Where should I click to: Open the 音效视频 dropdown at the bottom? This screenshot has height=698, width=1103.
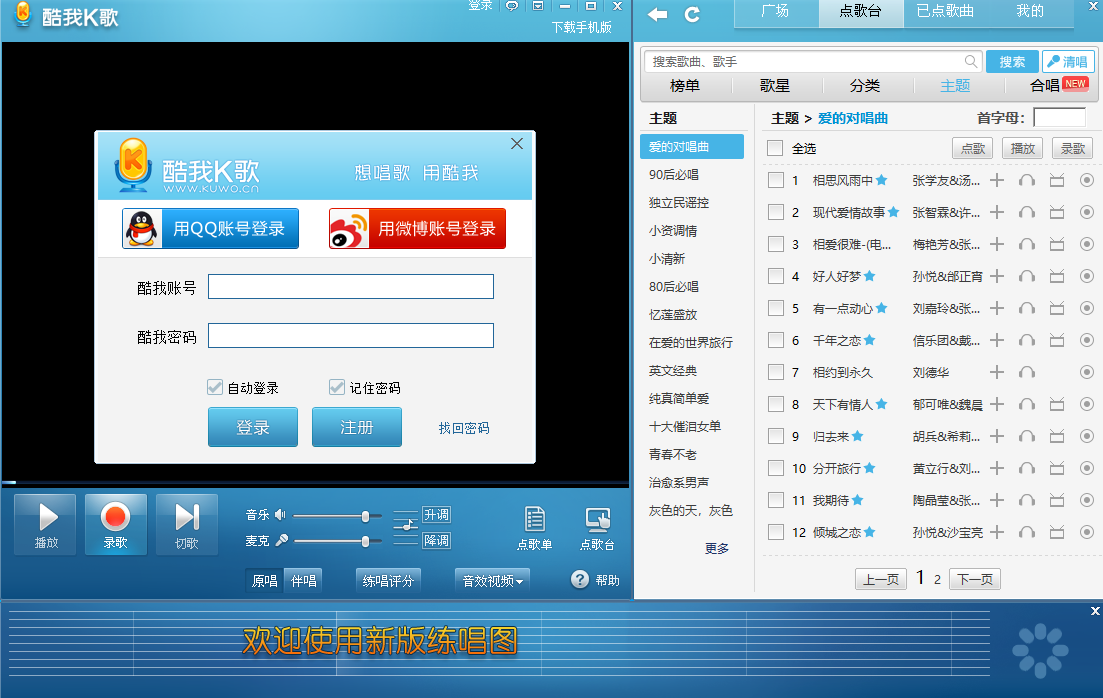(x=491, y=579)
